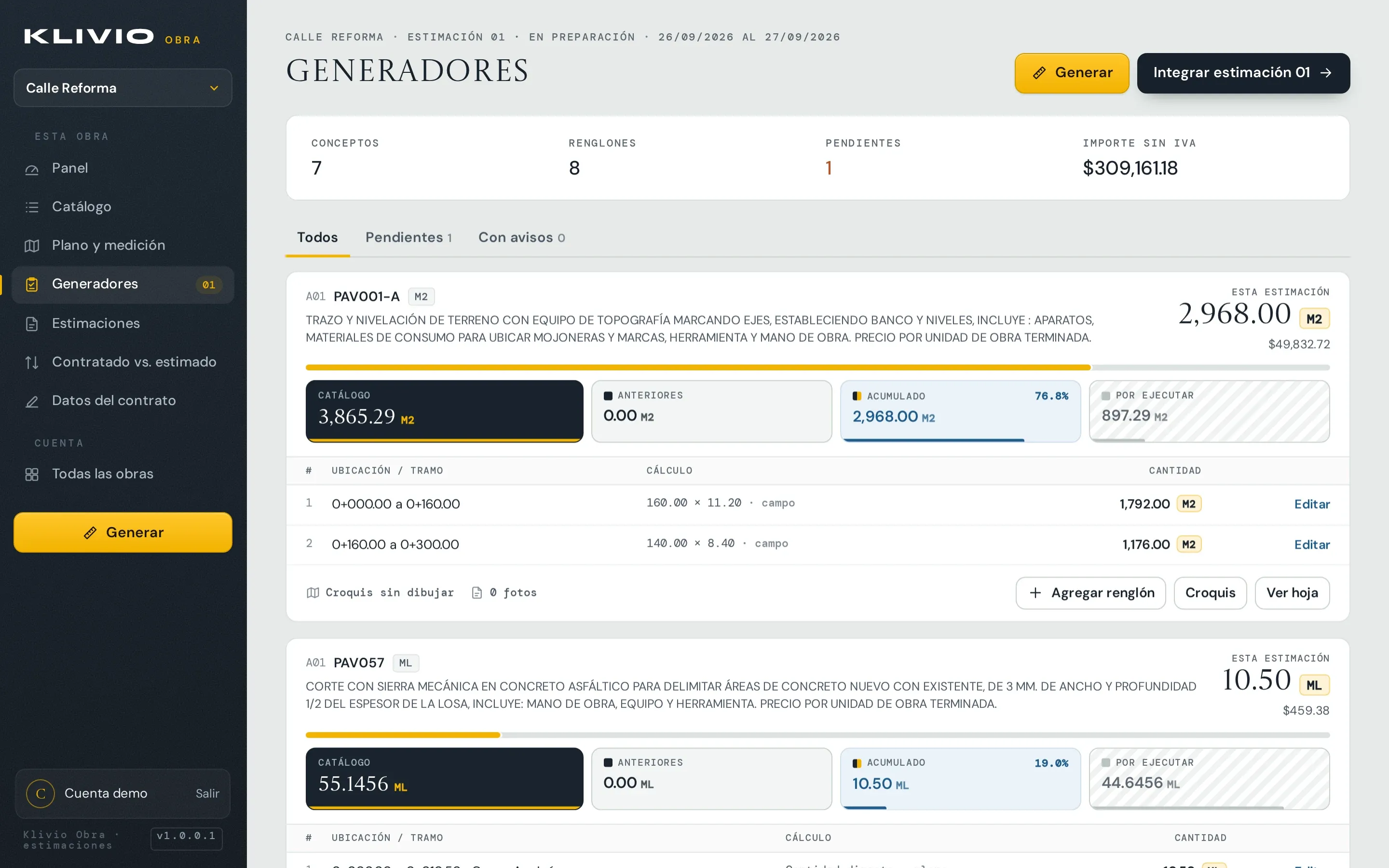Switch to the Pendientes tab

point(409,238)
